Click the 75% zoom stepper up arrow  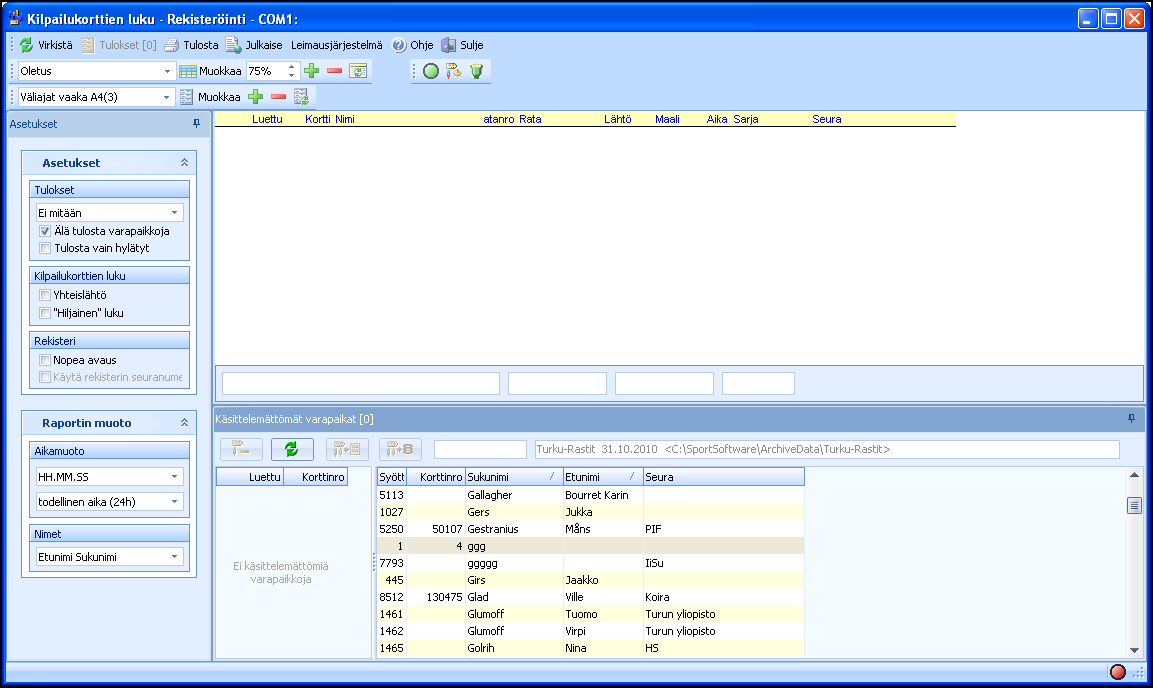click(292, 67)
